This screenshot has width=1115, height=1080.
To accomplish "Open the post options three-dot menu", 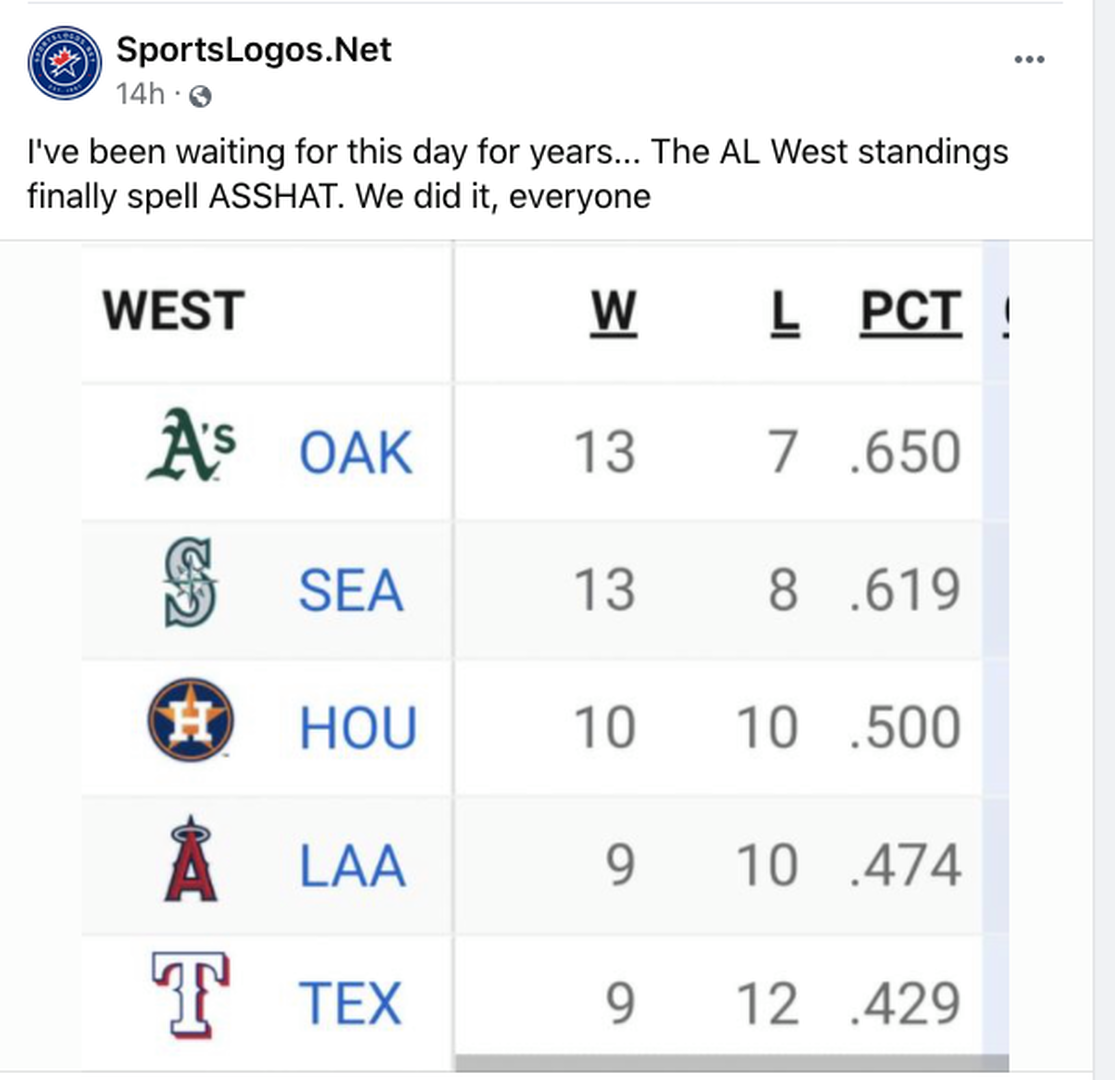I will click(1029, 60).
